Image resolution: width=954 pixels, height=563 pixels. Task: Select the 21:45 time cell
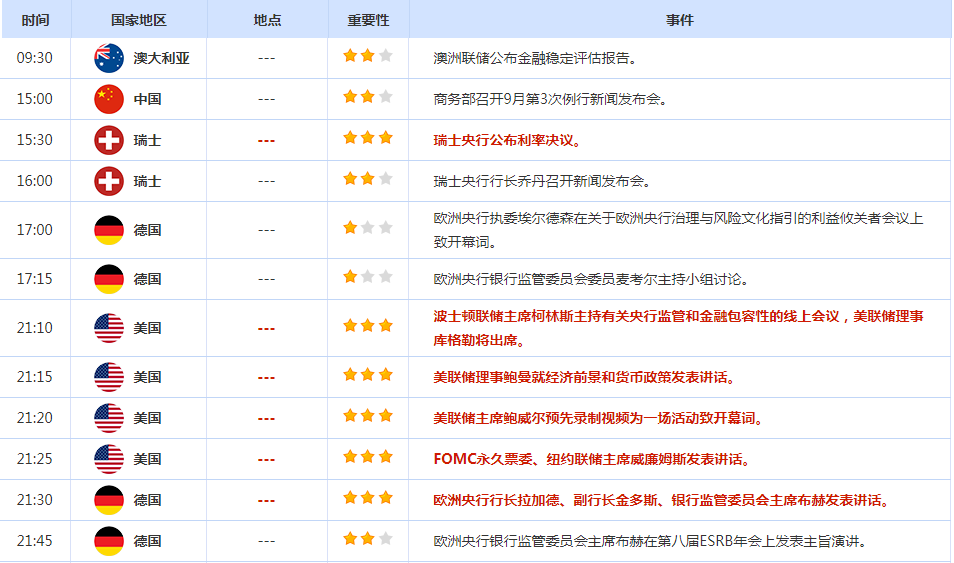coord(35,541)
